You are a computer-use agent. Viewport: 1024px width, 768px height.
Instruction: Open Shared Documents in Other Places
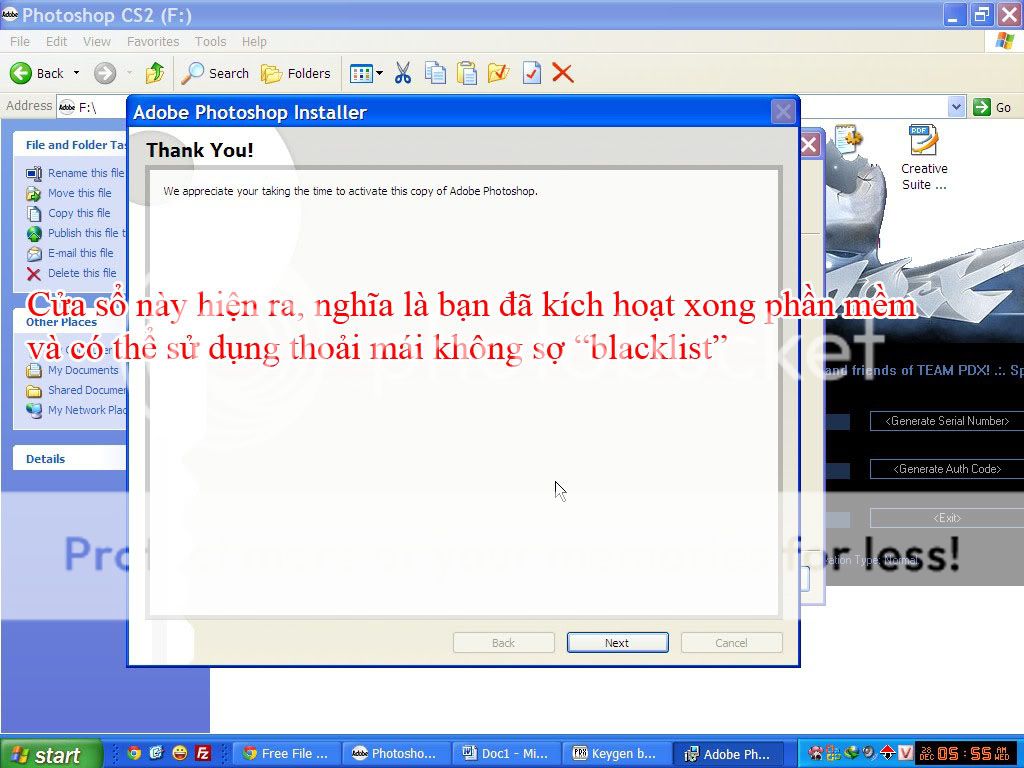76,391
